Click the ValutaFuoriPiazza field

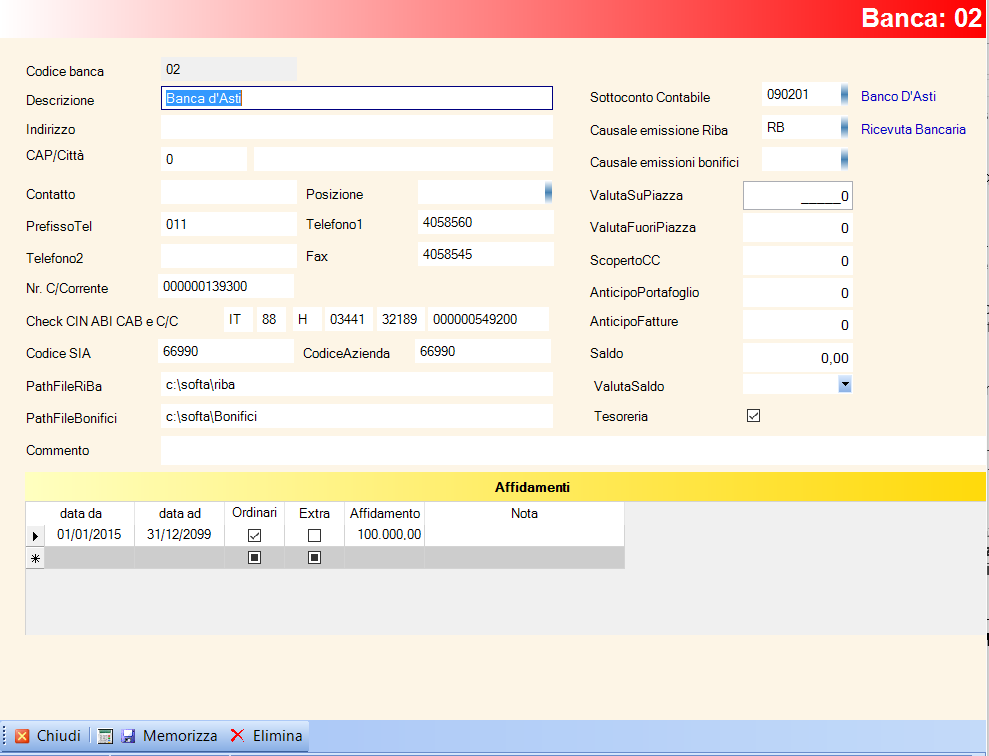coord(798,228)
